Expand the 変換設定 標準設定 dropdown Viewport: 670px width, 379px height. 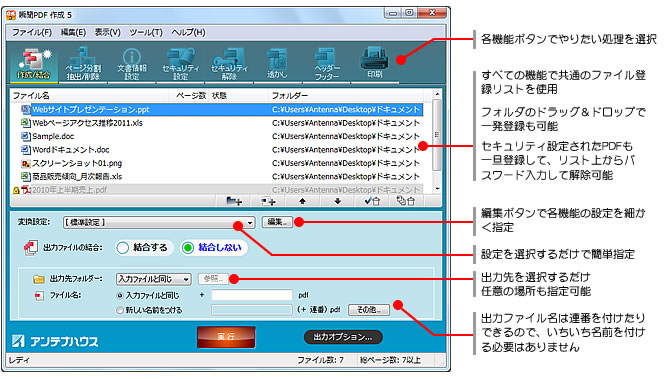pos(250,223)
